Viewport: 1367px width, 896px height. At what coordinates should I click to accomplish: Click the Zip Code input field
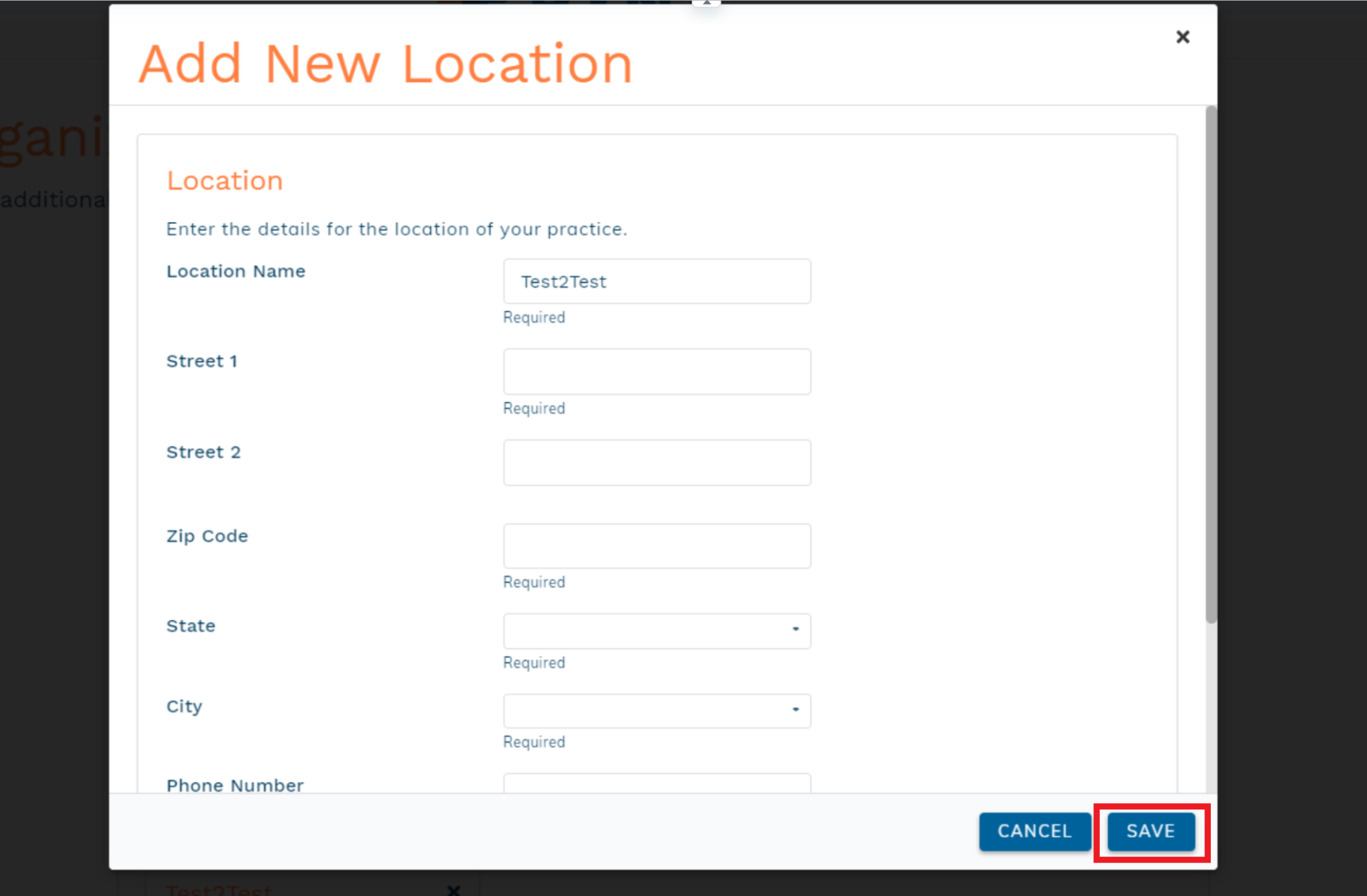(x=657, y=546)
